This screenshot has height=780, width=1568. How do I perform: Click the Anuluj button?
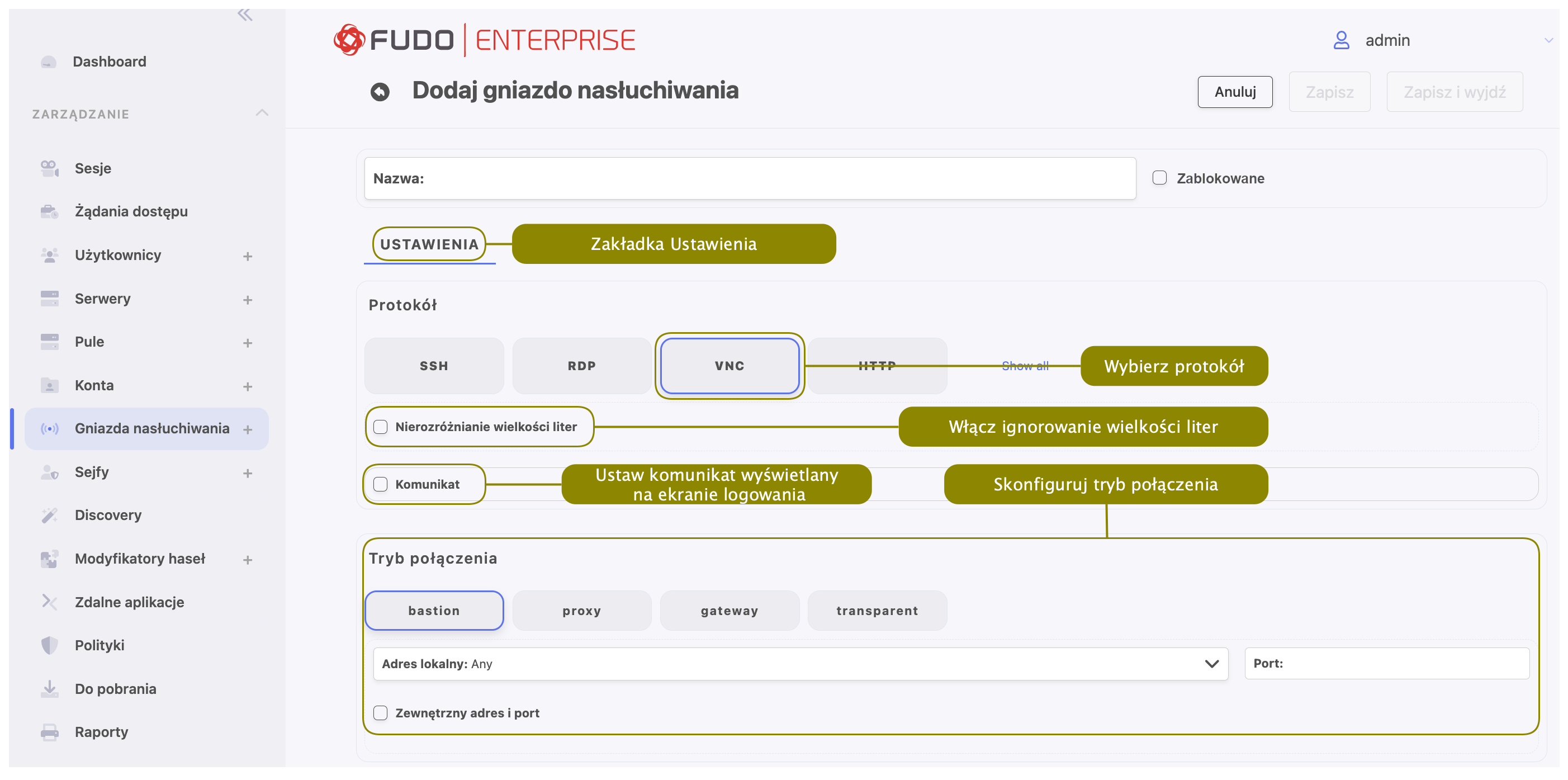(1234, 92)
